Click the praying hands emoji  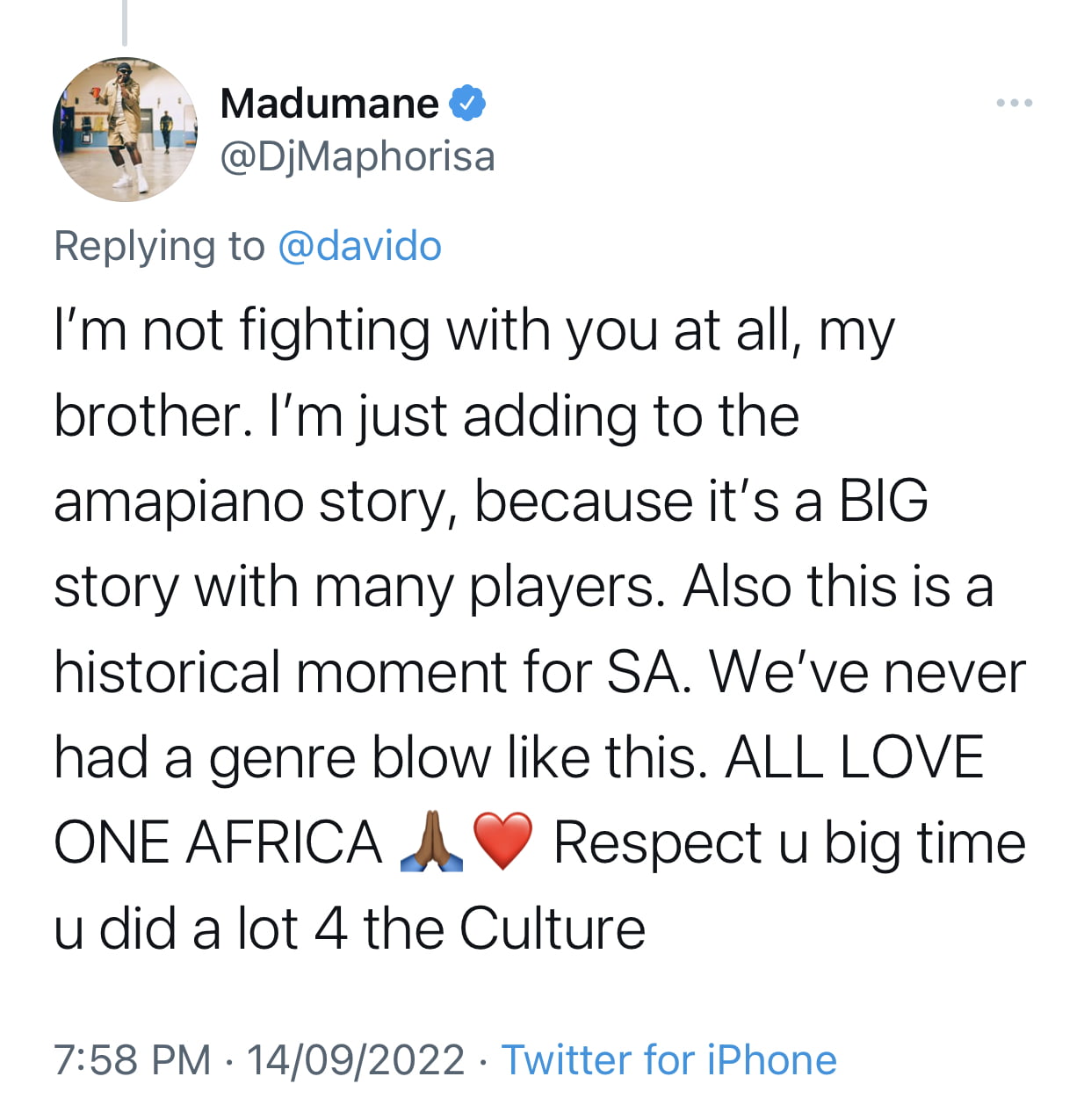[x=431, y=842]
